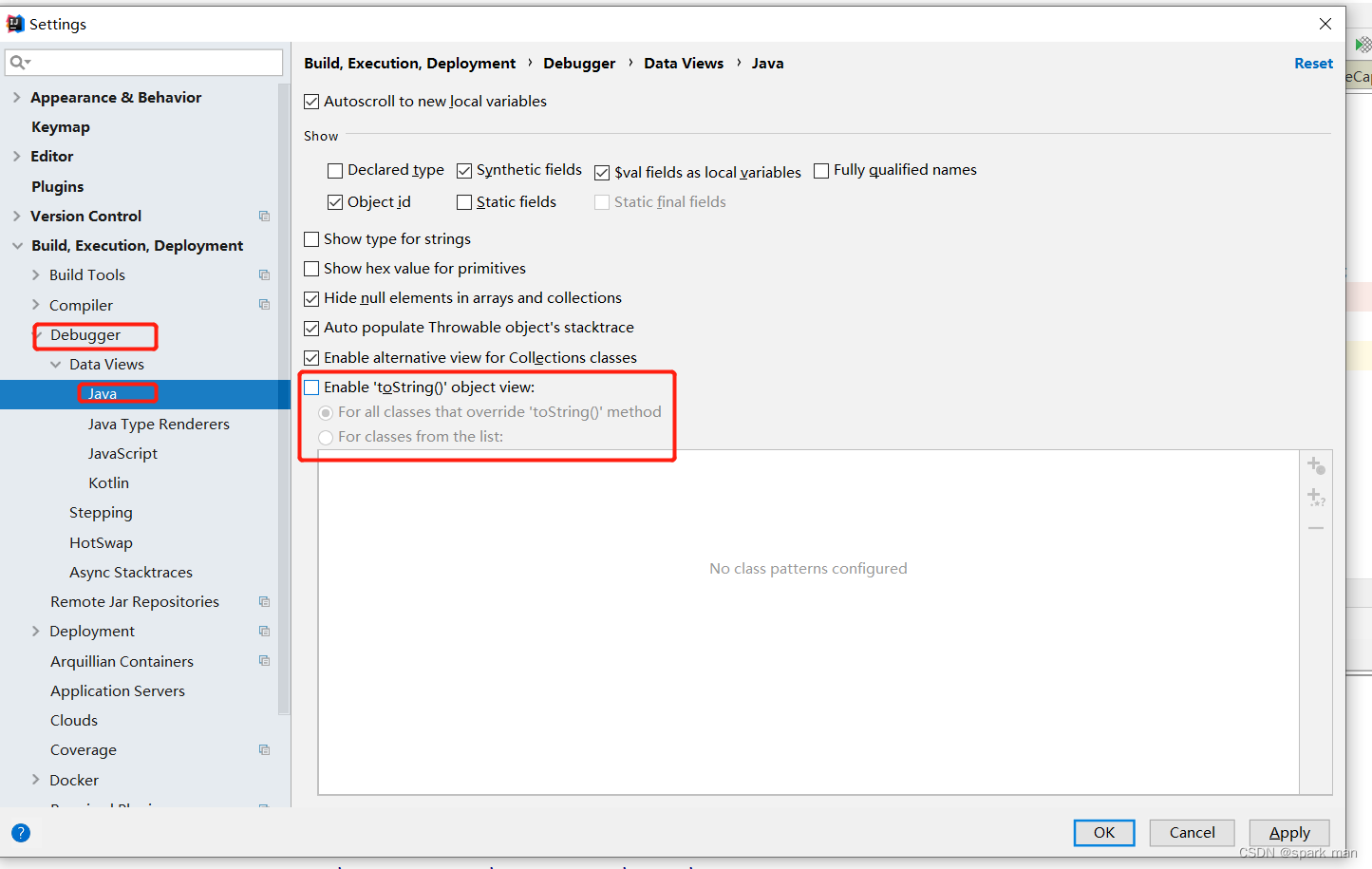Uncheck Synthetic fields
1372x869 pixels.
[x=464, y=171]
